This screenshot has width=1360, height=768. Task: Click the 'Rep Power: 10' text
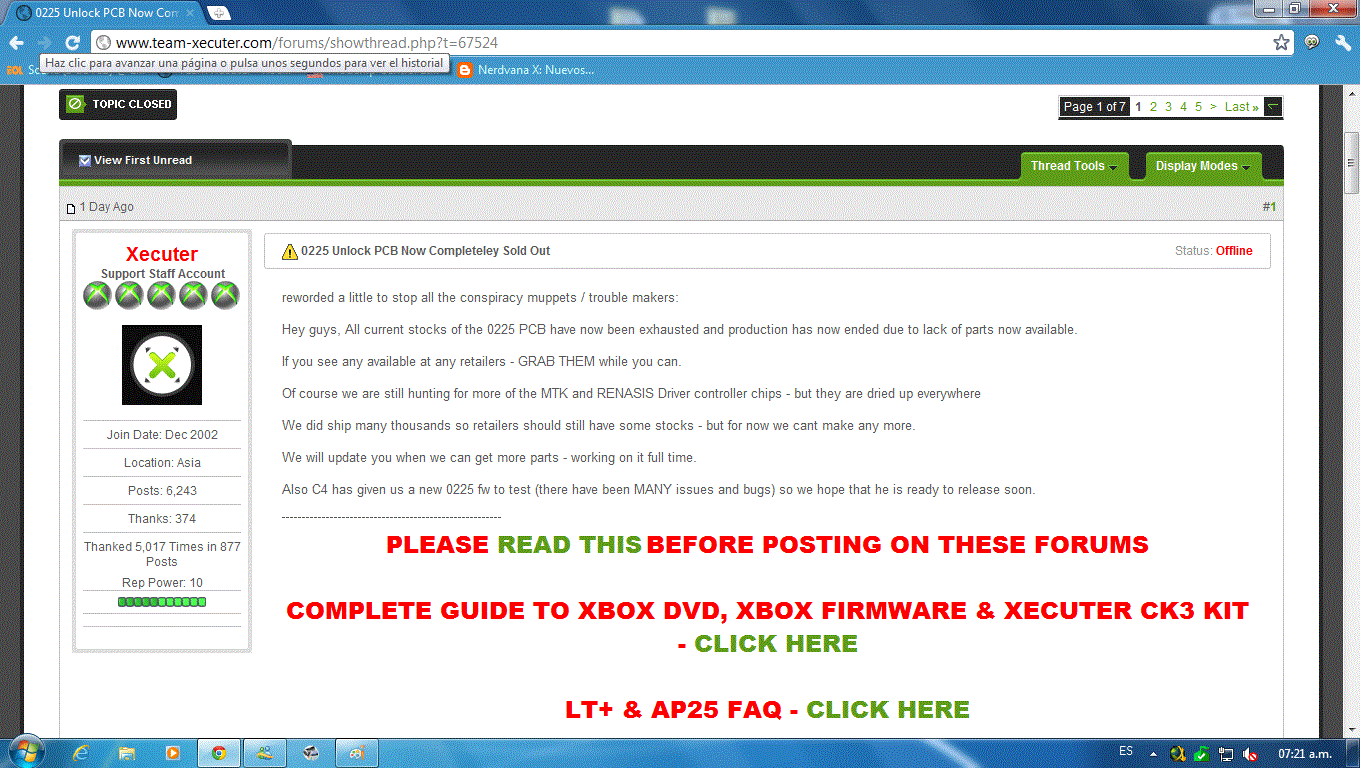click(162, 583)
